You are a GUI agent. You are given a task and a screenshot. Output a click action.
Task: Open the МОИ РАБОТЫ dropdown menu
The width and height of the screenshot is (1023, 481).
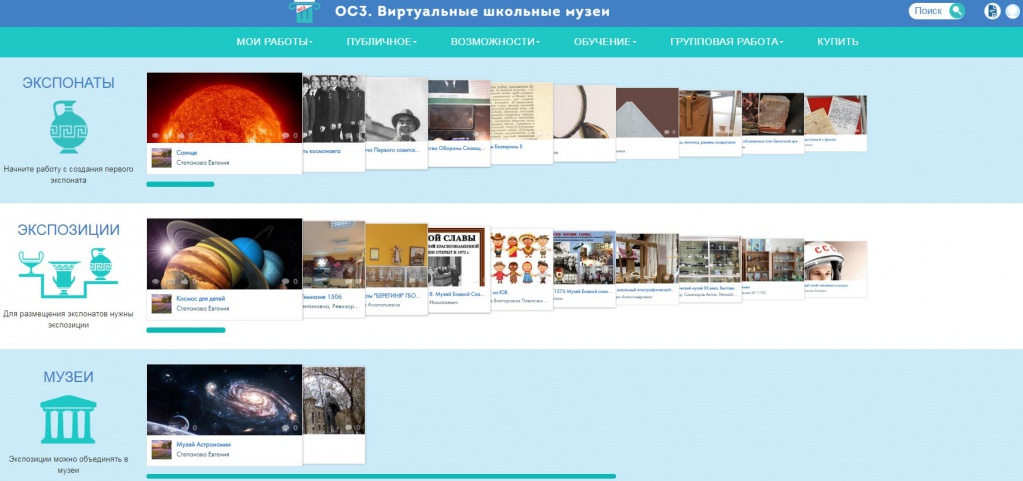click(x=275, y=42)
